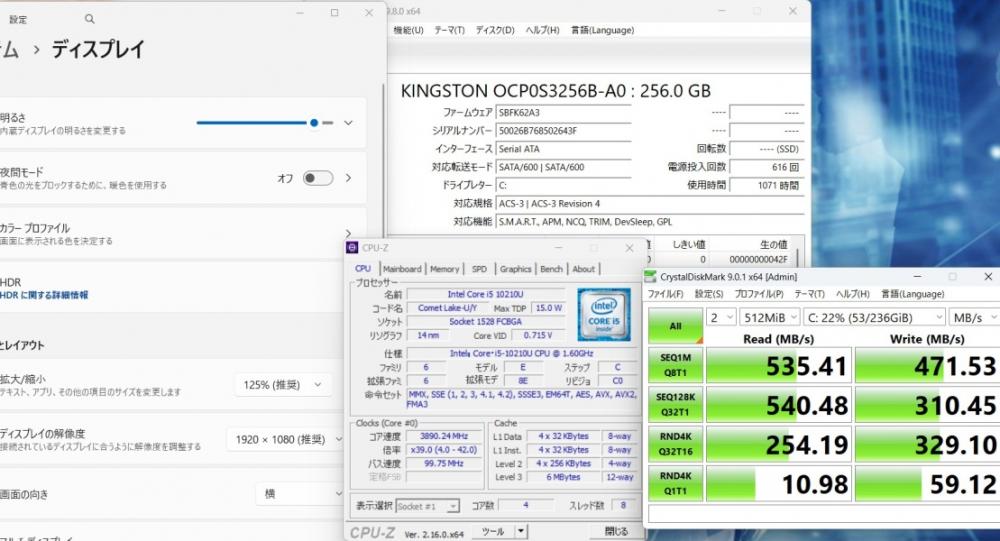Open night light settings chevron
Viewport: 1000px width, 541px height.
(348, 178)
